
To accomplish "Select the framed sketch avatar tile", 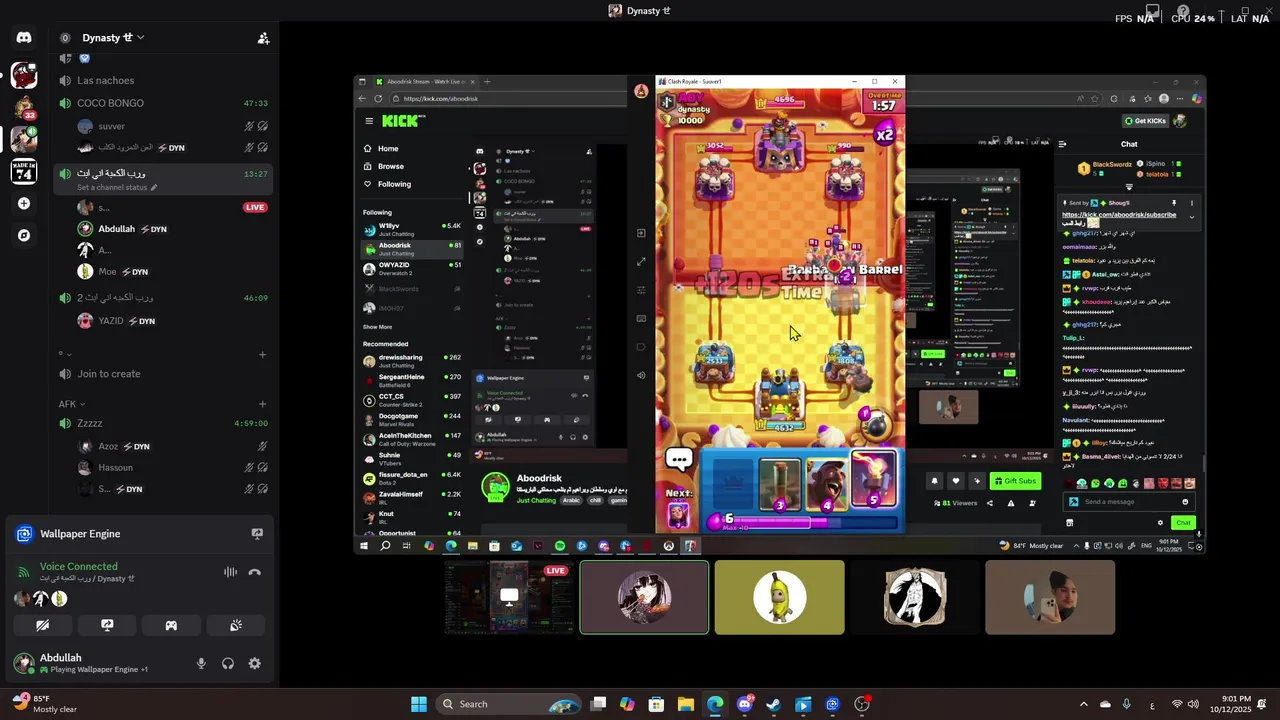I will click(915, 597).
